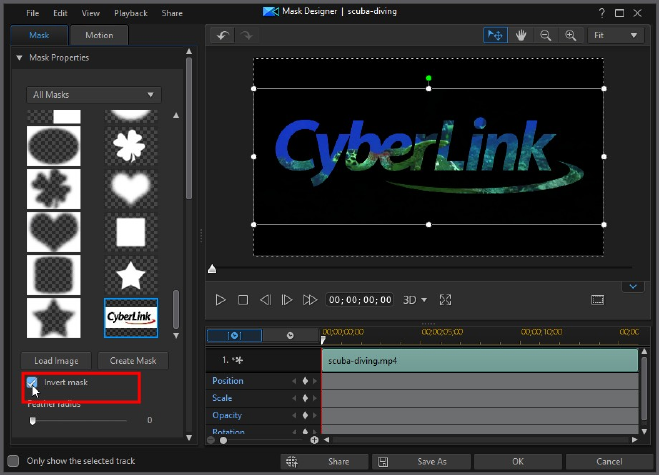Select the CyberLink logo mask thumbnail
This screenshot has width=659, height=475.
(x=131, y=318)
